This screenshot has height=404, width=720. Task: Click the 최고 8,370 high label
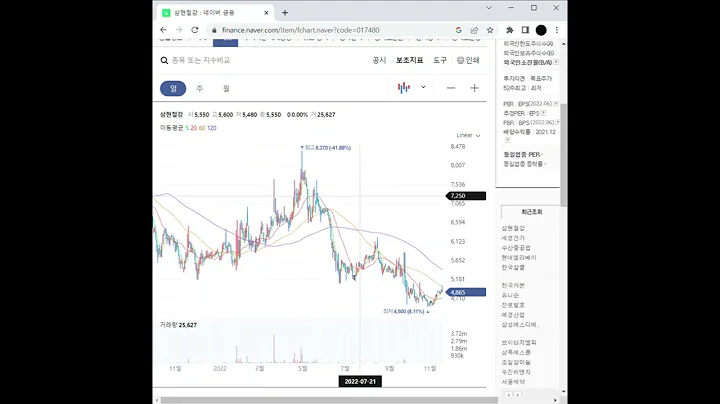click(326, 148)
